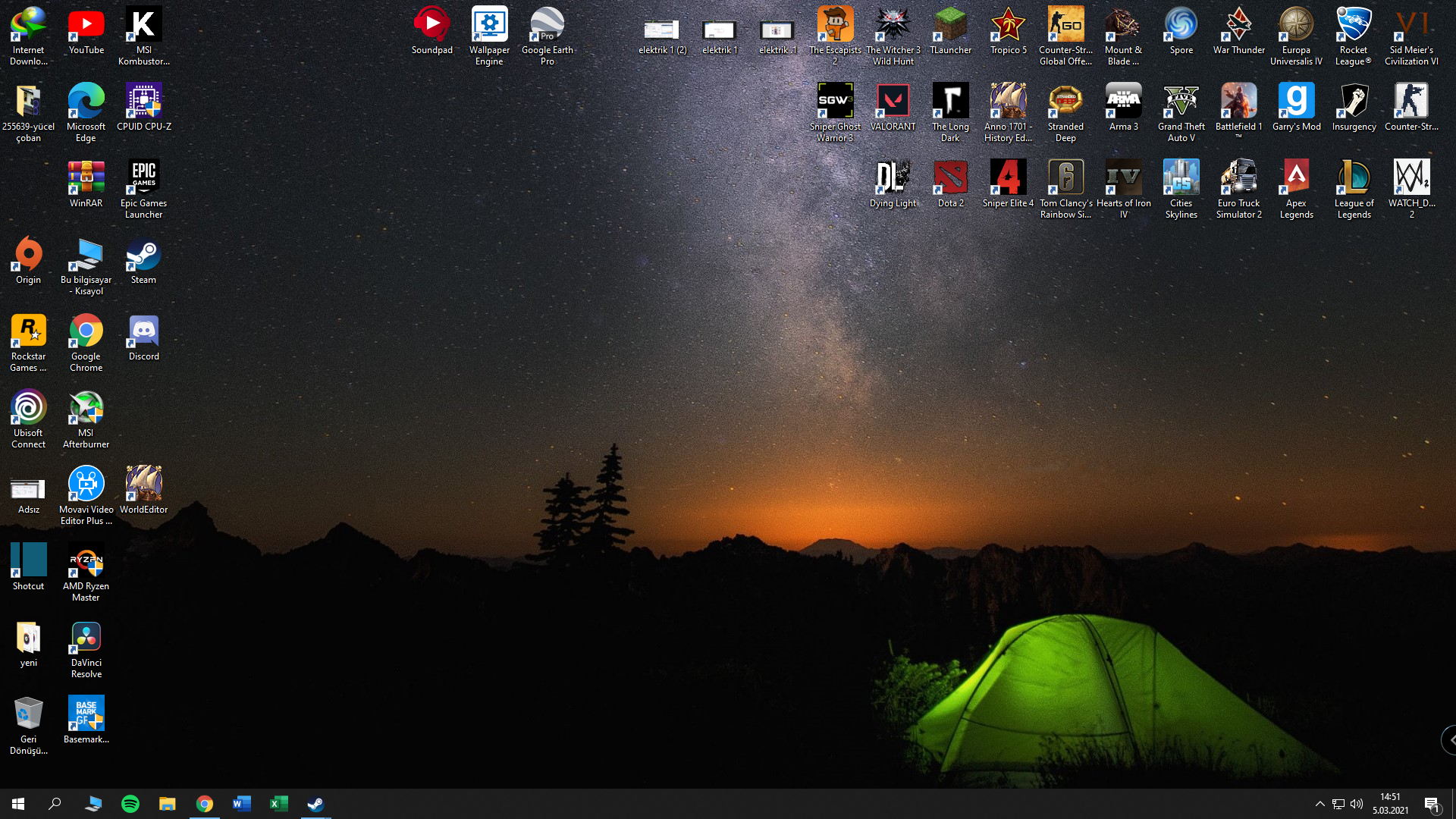Click the clock showing 14:51
The height and width of the screenshot is (819, 1456).
(x=1390, y=804)
